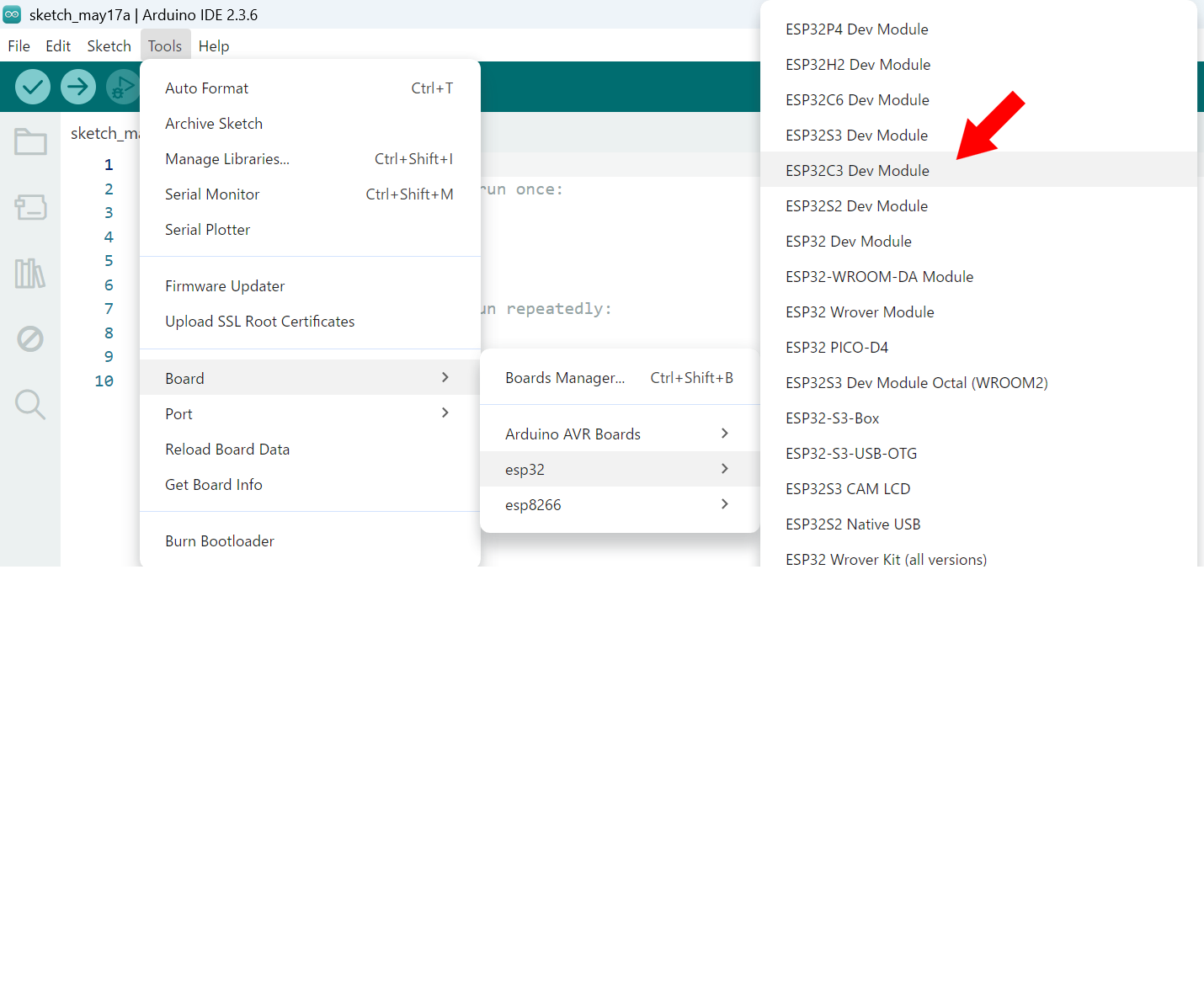Screen dimensions: 1204x990
Task: Select ESP32 Dev Module board
Action: (978, 242)
